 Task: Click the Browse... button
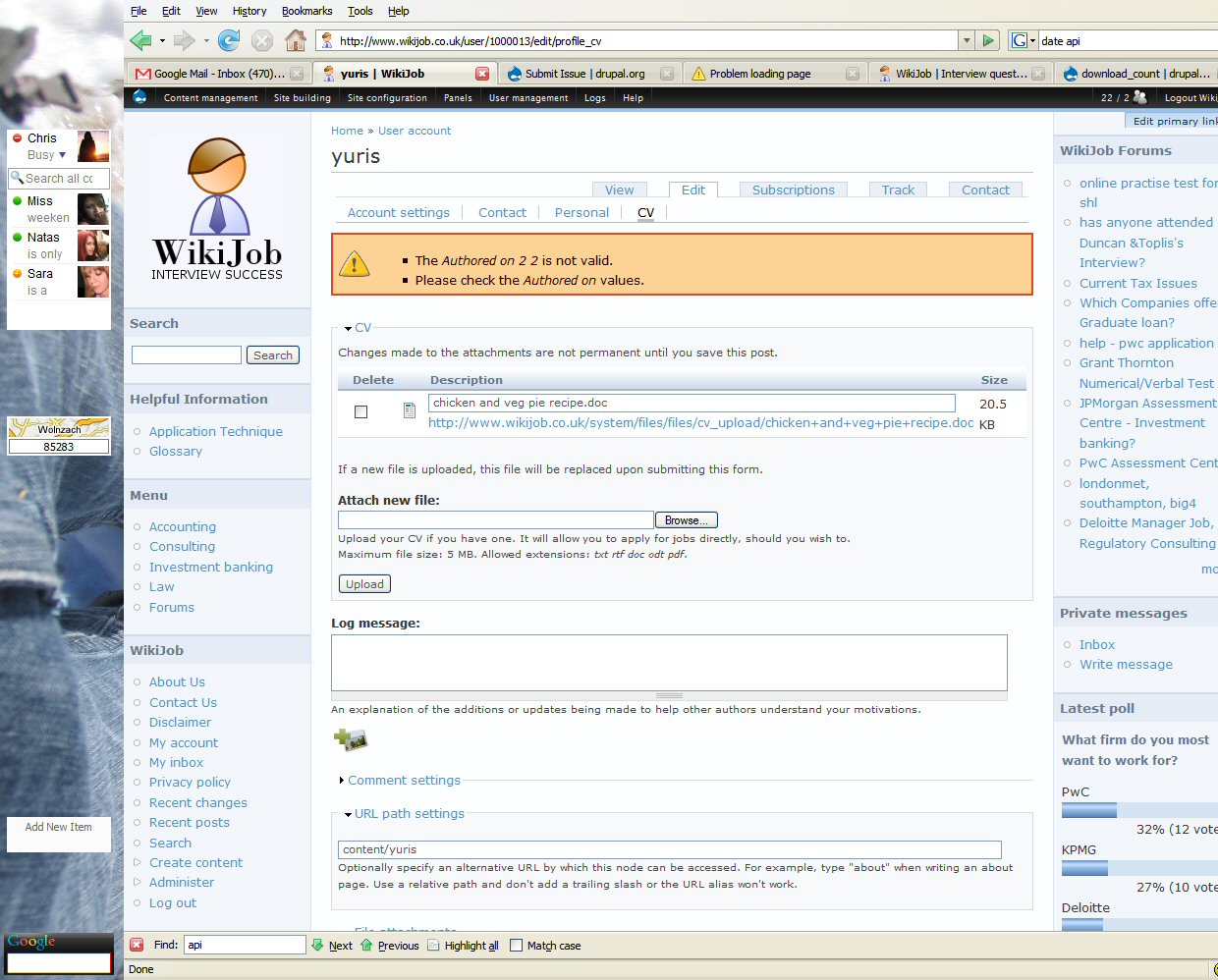[x=687, y=520]
